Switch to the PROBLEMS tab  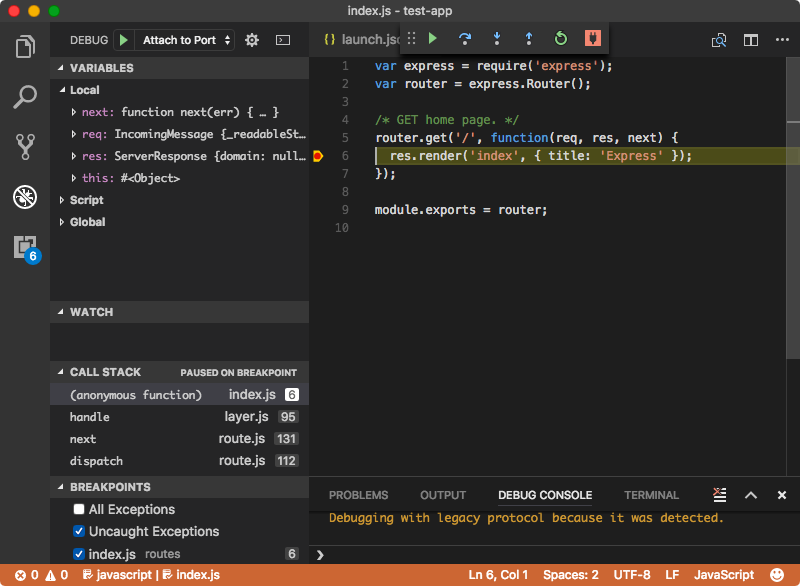pos(358,495)
